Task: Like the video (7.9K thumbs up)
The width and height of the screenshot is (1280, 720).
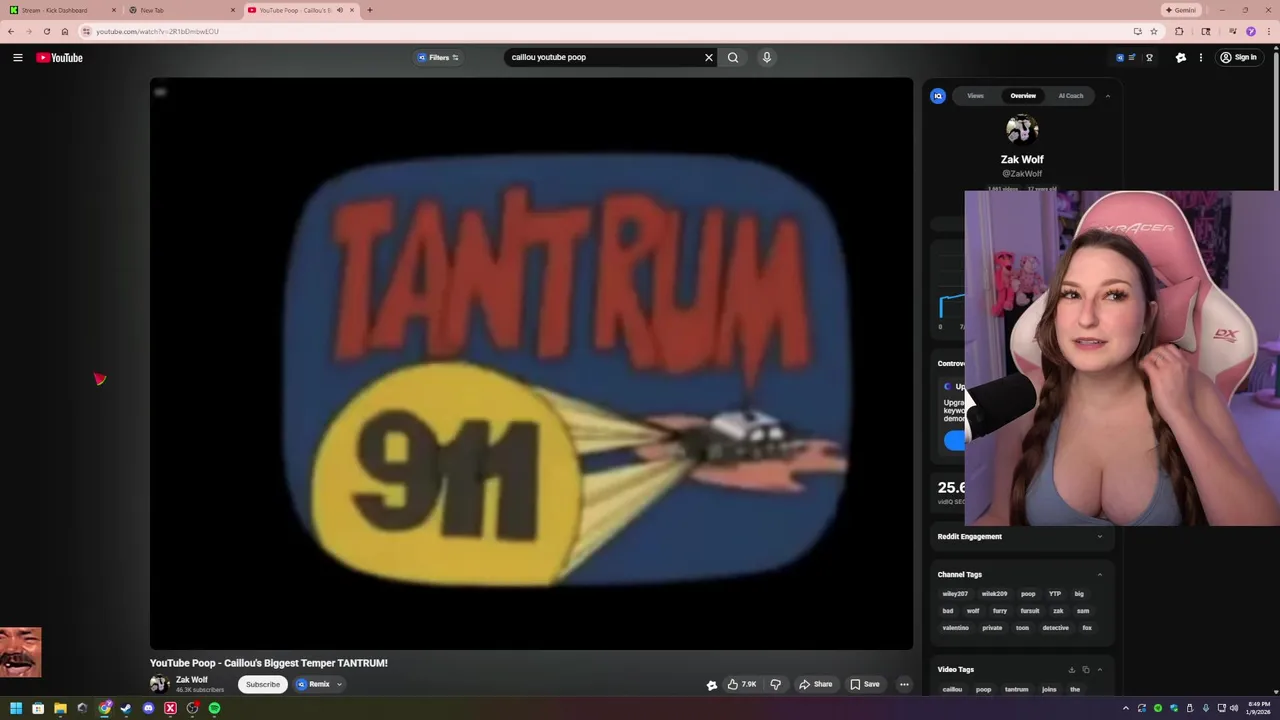Action: tap(741, 685)
